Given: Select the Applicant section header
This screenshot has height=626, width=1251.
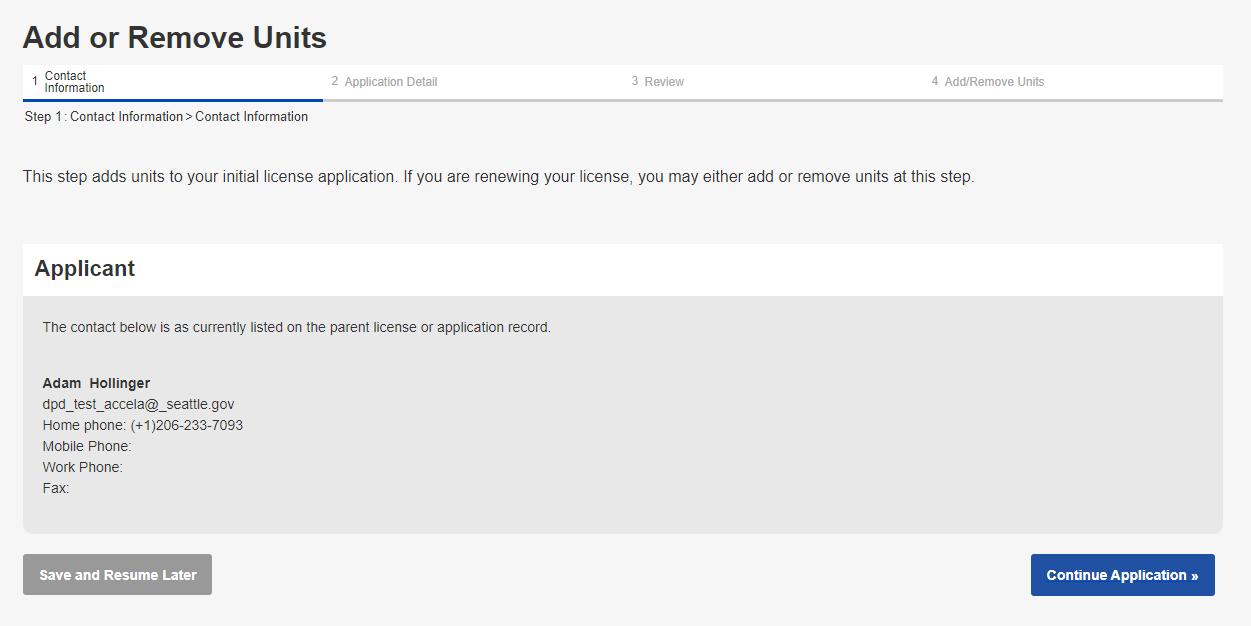Looking at the screenshot, I should [x=85, y=269].
